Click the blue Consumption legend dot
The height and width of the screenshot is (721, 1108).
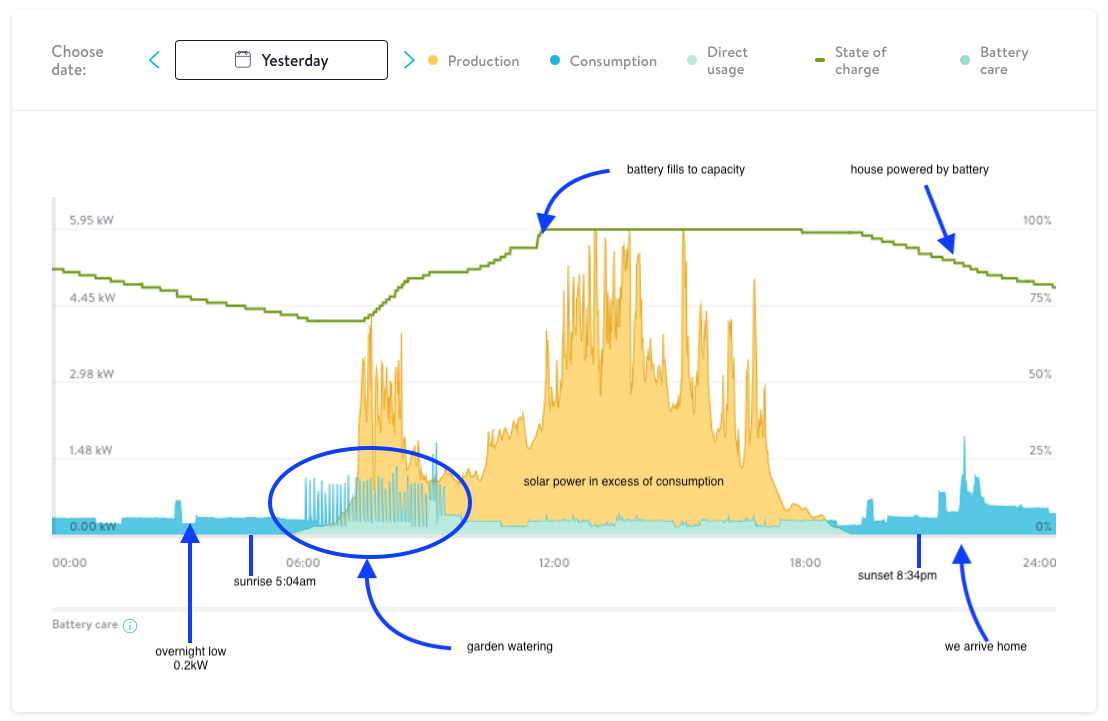(555, 61)
